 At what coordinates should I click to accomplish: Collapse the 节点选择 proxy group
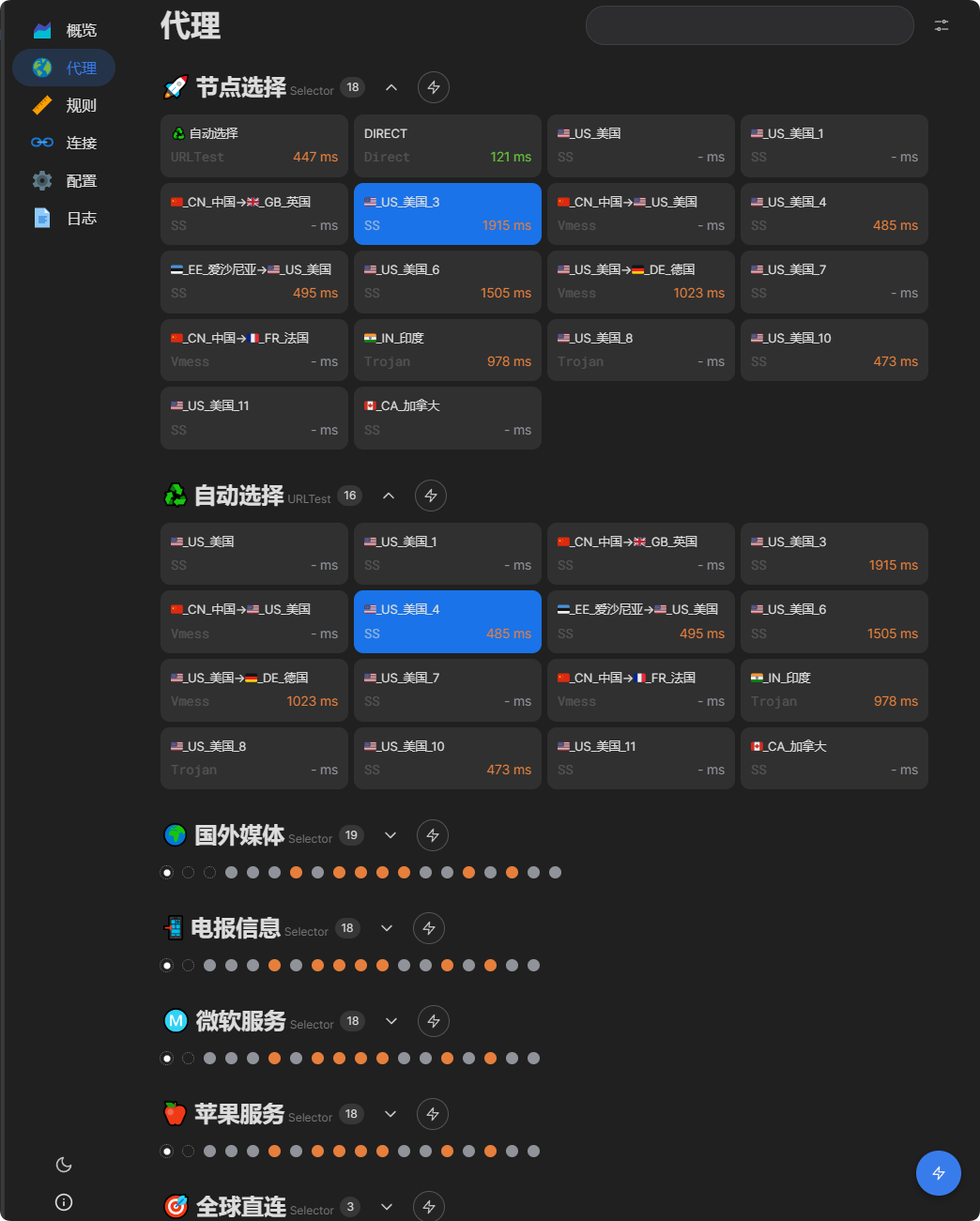tap(391, 87)
